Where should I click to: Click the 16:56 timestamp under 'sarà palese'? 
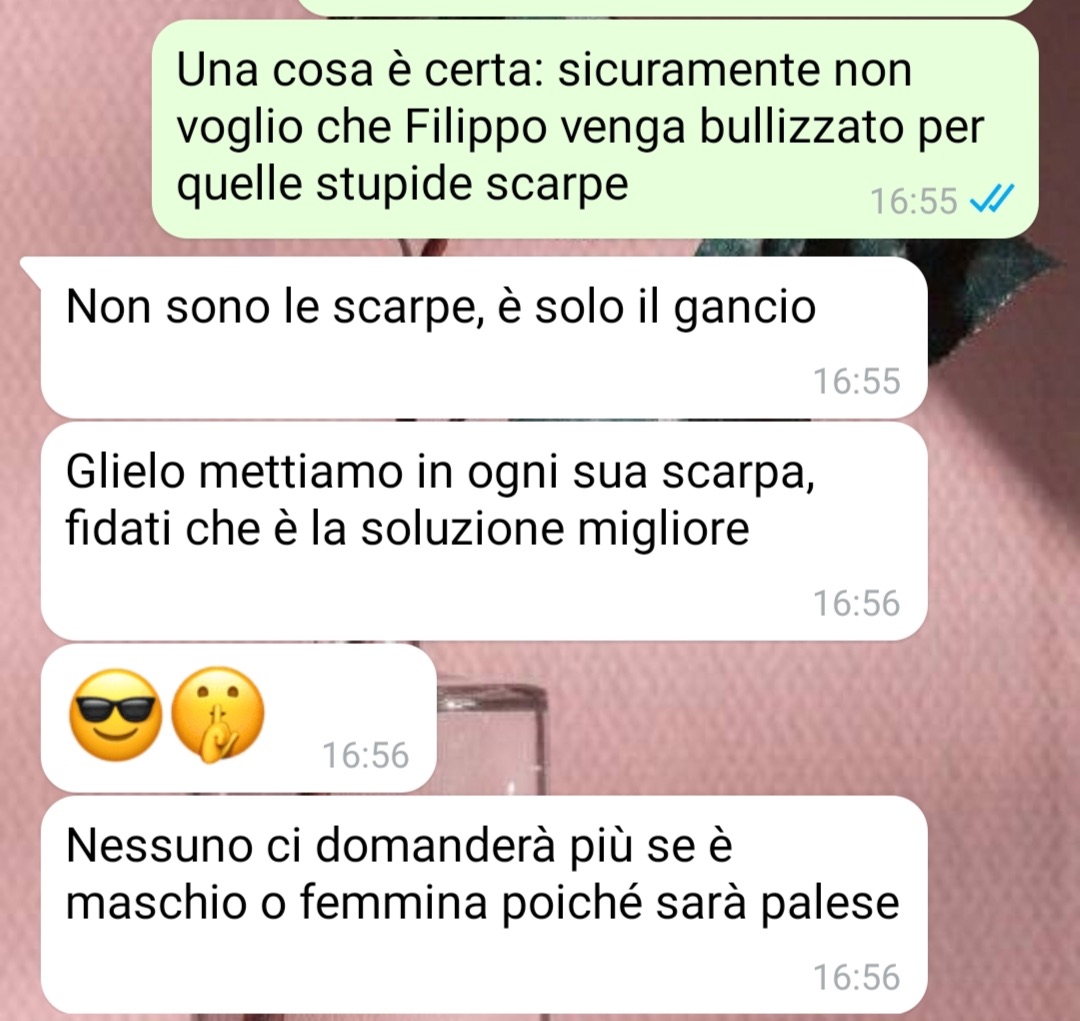point(857,977)
